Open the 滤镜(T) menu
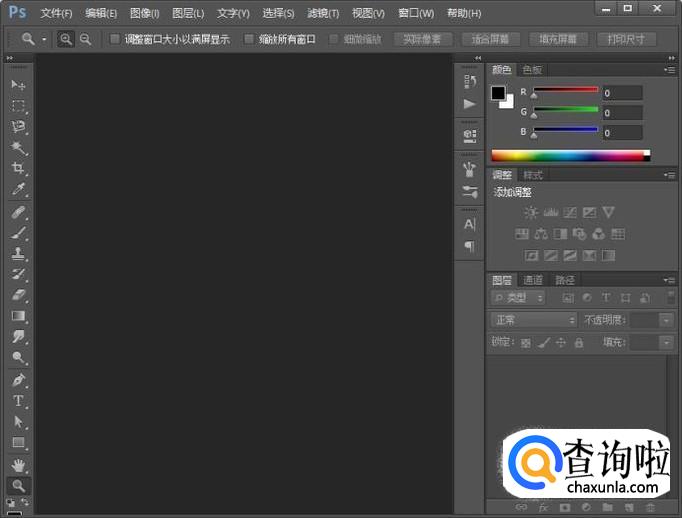The image size is (682, 518). [323, 13]
